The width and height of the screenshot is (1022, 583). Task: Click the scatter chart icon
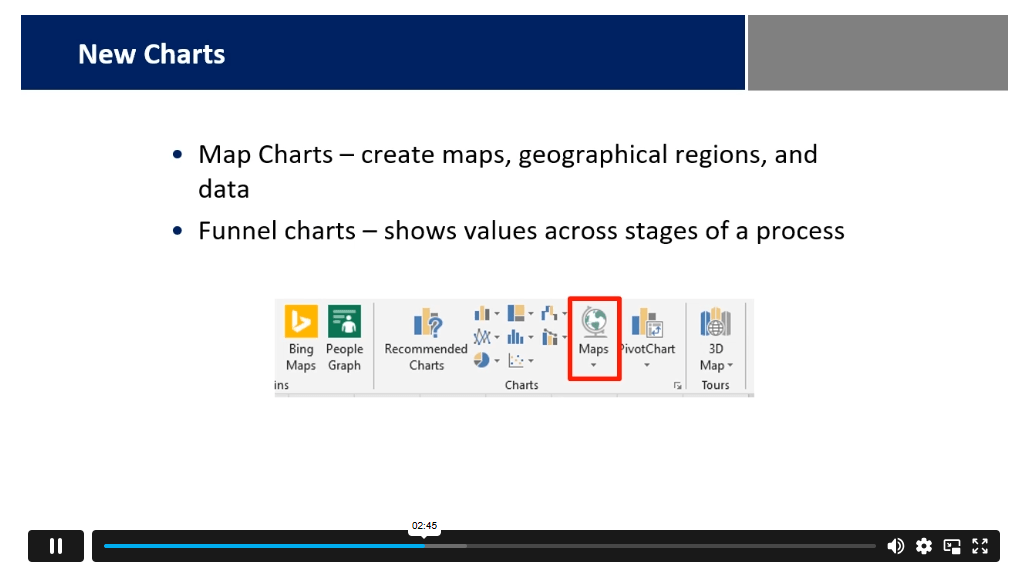pos(516,360)
